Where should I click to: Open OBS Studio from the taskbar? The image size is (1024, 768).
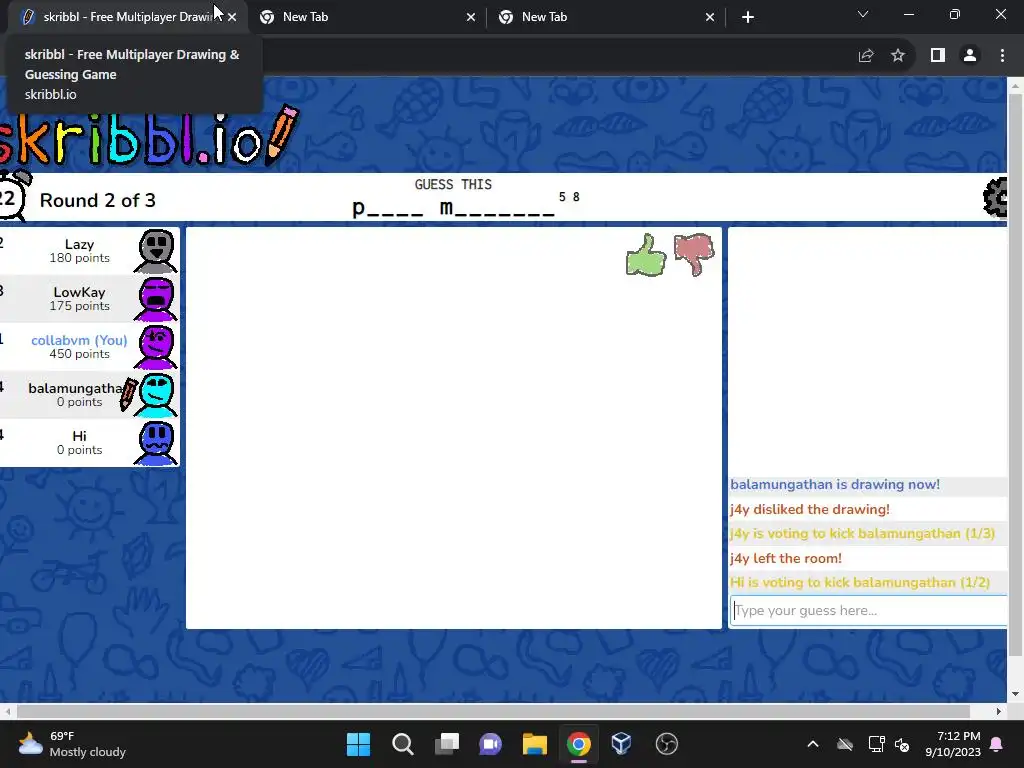tap(667, 744)
